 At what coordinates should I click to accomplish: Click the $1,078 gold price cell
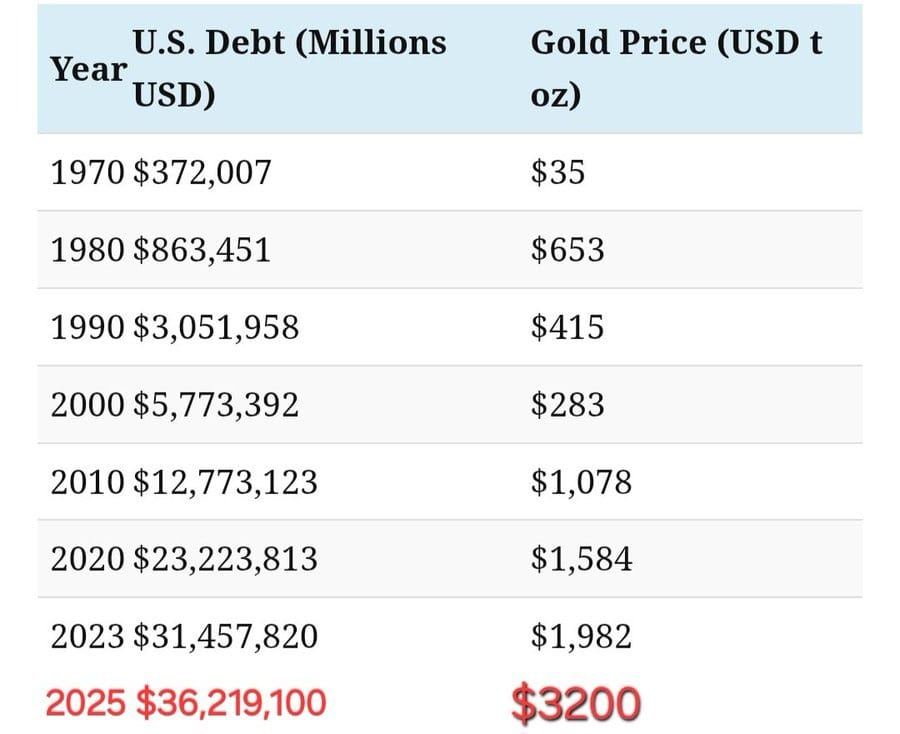[x=581, y=482]
